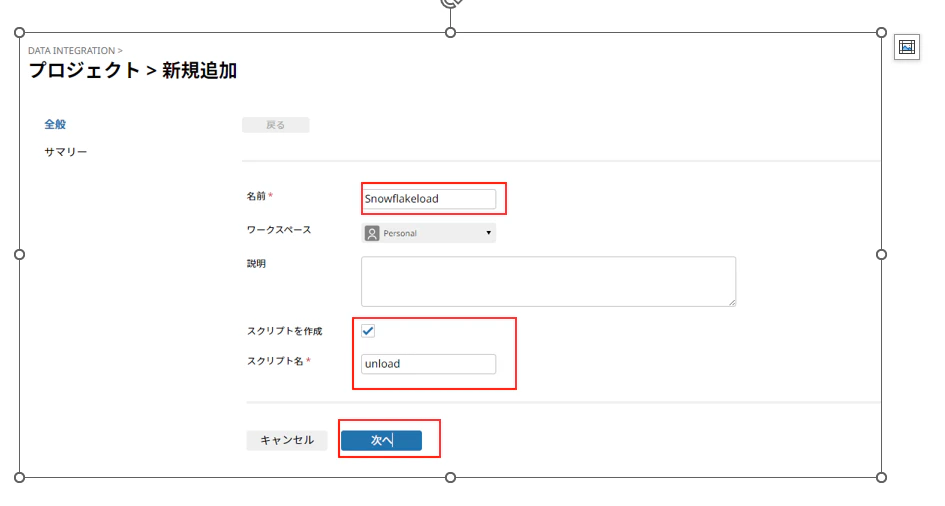This screenshot has width=945, height=506.
Task: Open the layout options icon beside image
Action: 906,47
